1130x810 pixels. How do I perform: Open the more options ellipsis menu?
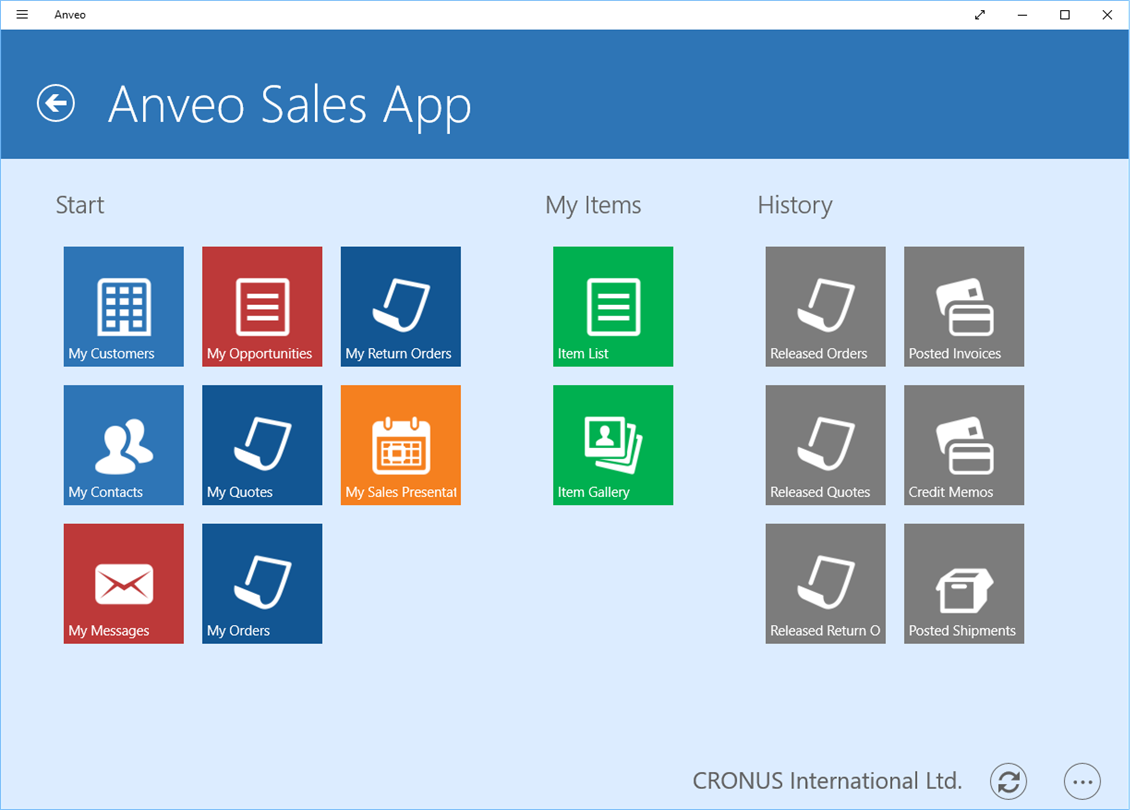(x=1082, y=781)
